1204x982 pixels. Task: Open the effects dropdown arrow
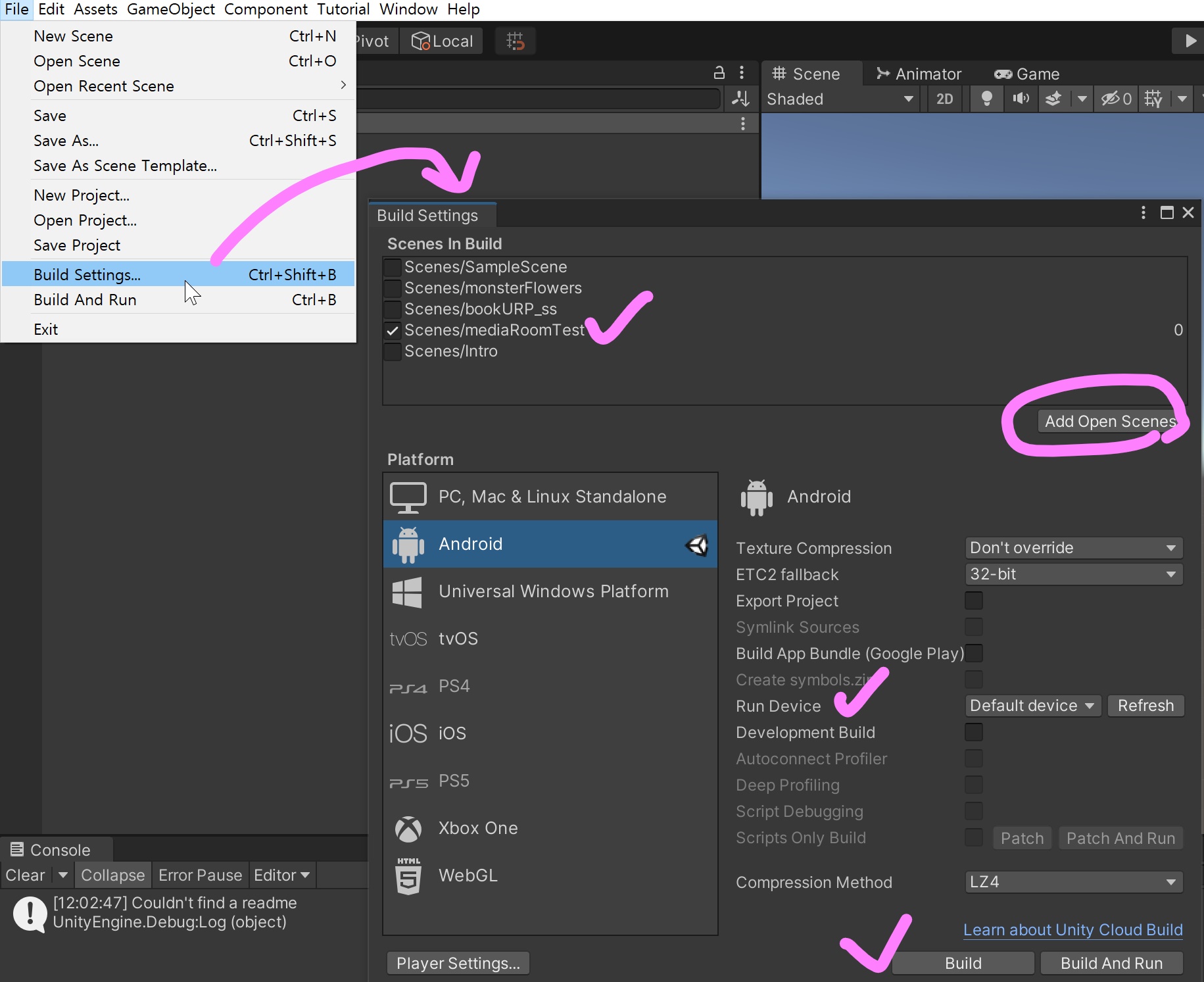click(x=1082, y=99)
